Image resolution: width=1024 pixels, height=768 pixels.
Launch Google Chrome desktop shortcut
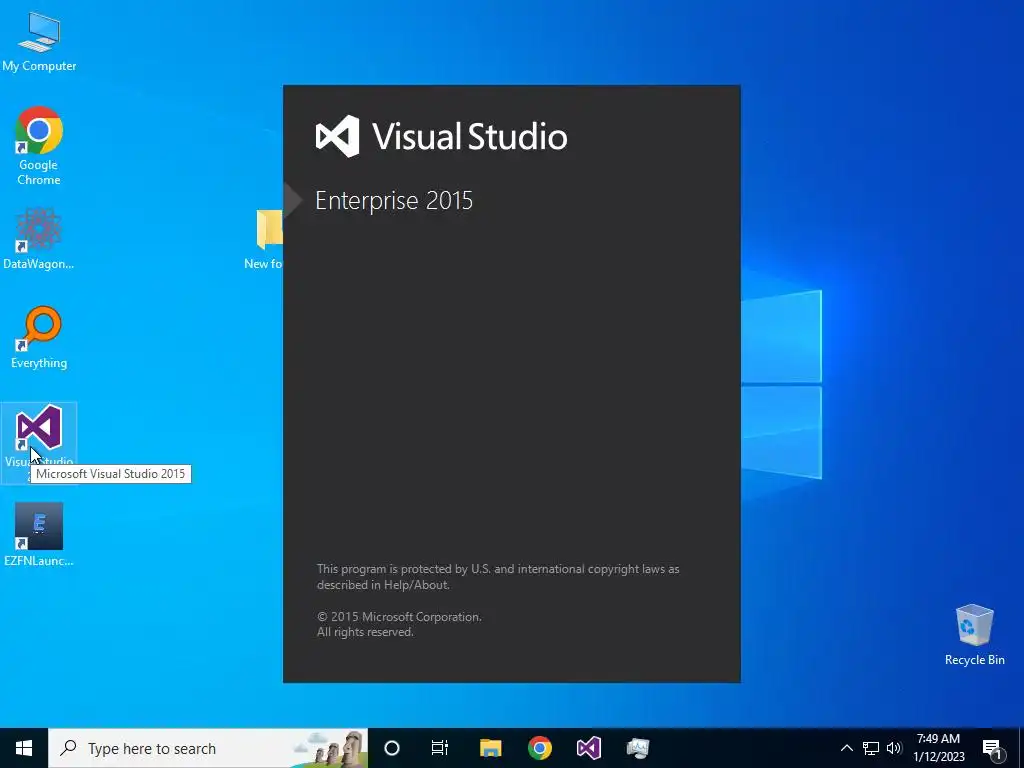[39, 145]
